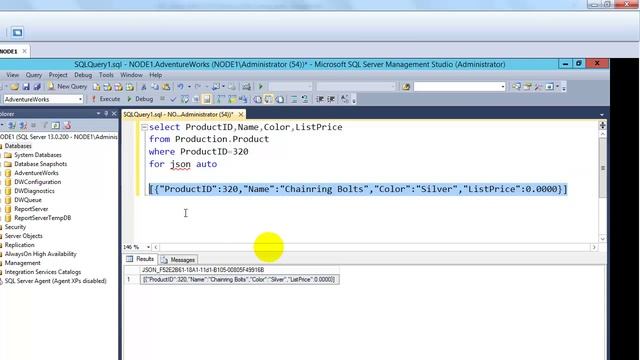Open the Debug menu

(x=83, y=75)
